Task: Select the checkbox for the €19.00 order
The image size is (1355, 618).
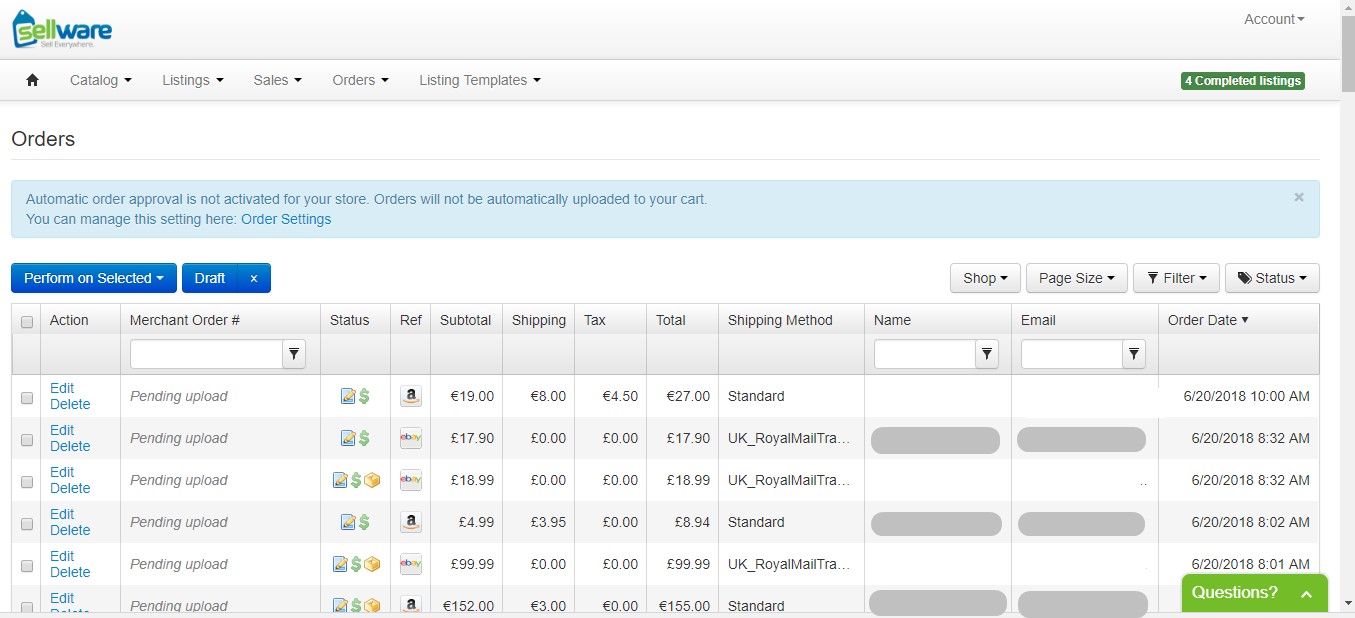Action: pyautogui.click(x=27, y=398)
